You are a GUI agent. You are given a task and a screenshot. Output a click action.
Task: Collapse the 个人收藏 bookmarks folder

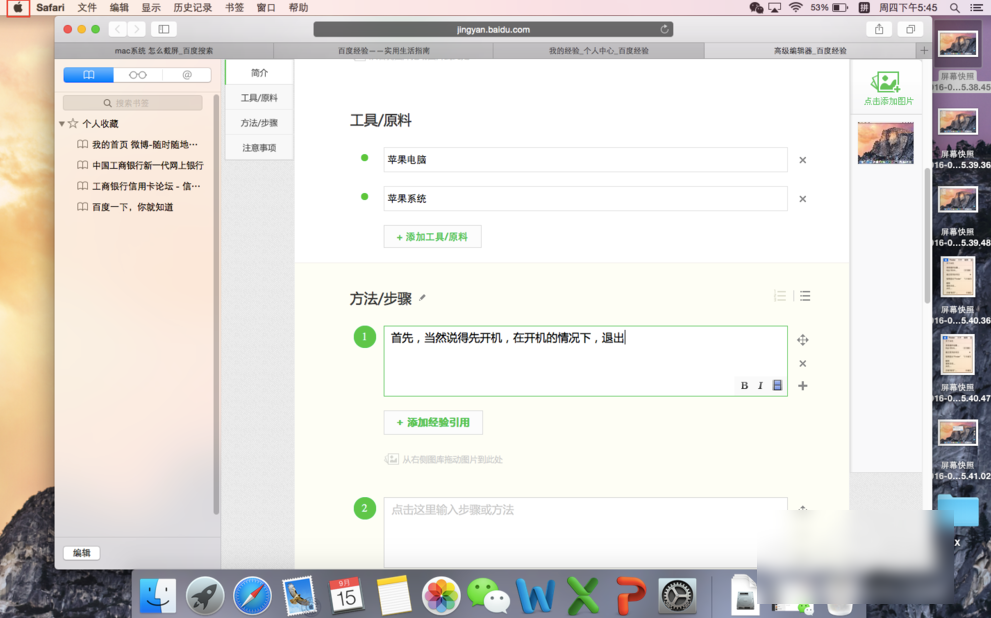[62, 122]
